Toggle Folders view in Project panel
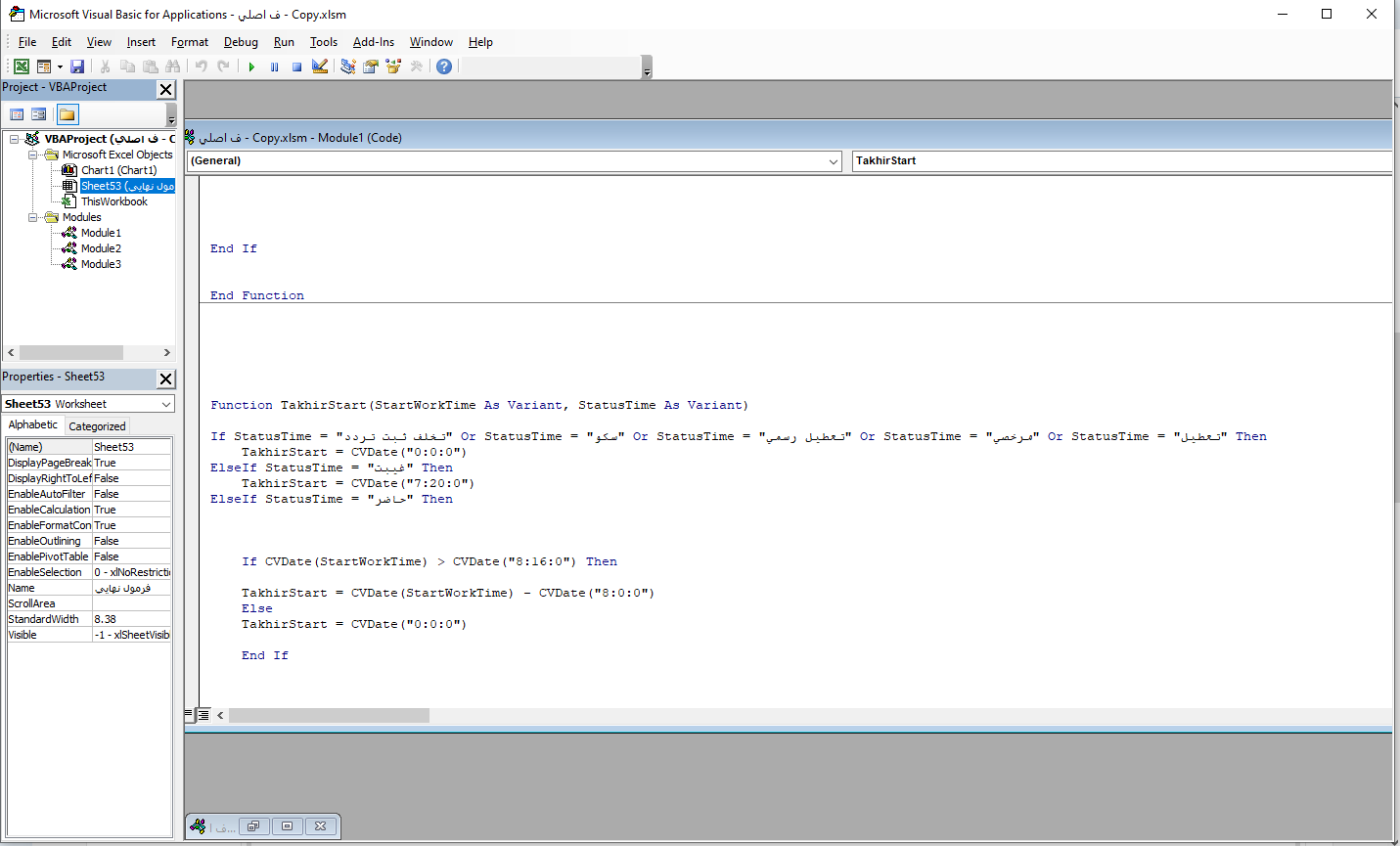1400x846 pixels. [x=68, y=114]
